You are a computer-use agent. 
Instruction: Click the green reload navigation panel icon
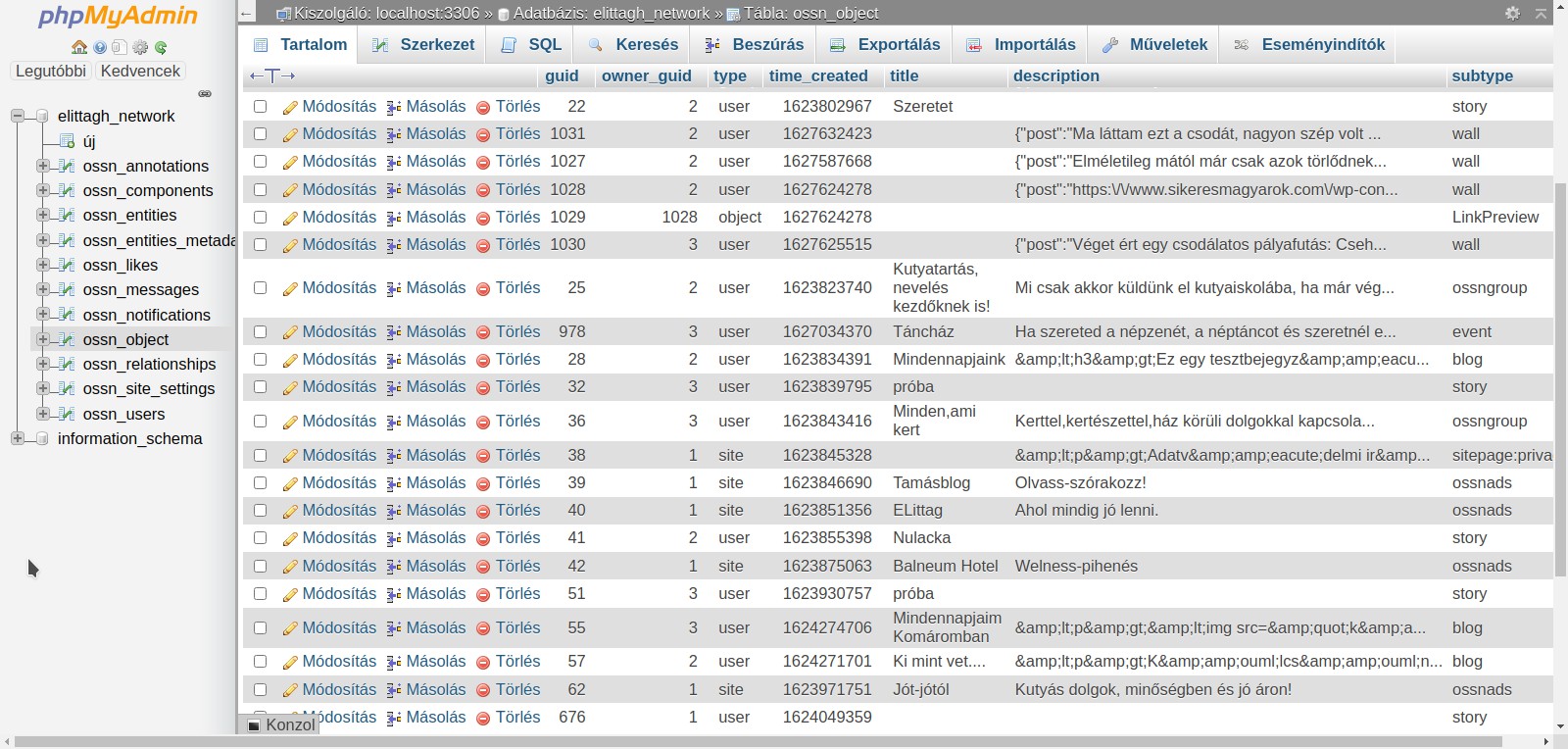coord(161,47)
